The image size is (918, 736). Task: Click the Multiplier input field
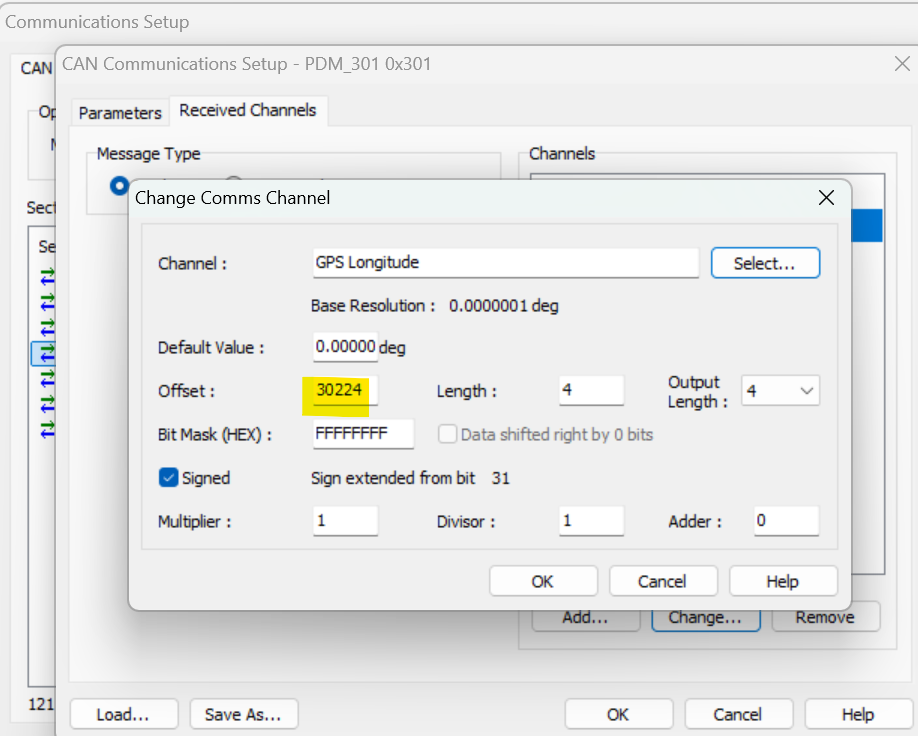(345, 521)
